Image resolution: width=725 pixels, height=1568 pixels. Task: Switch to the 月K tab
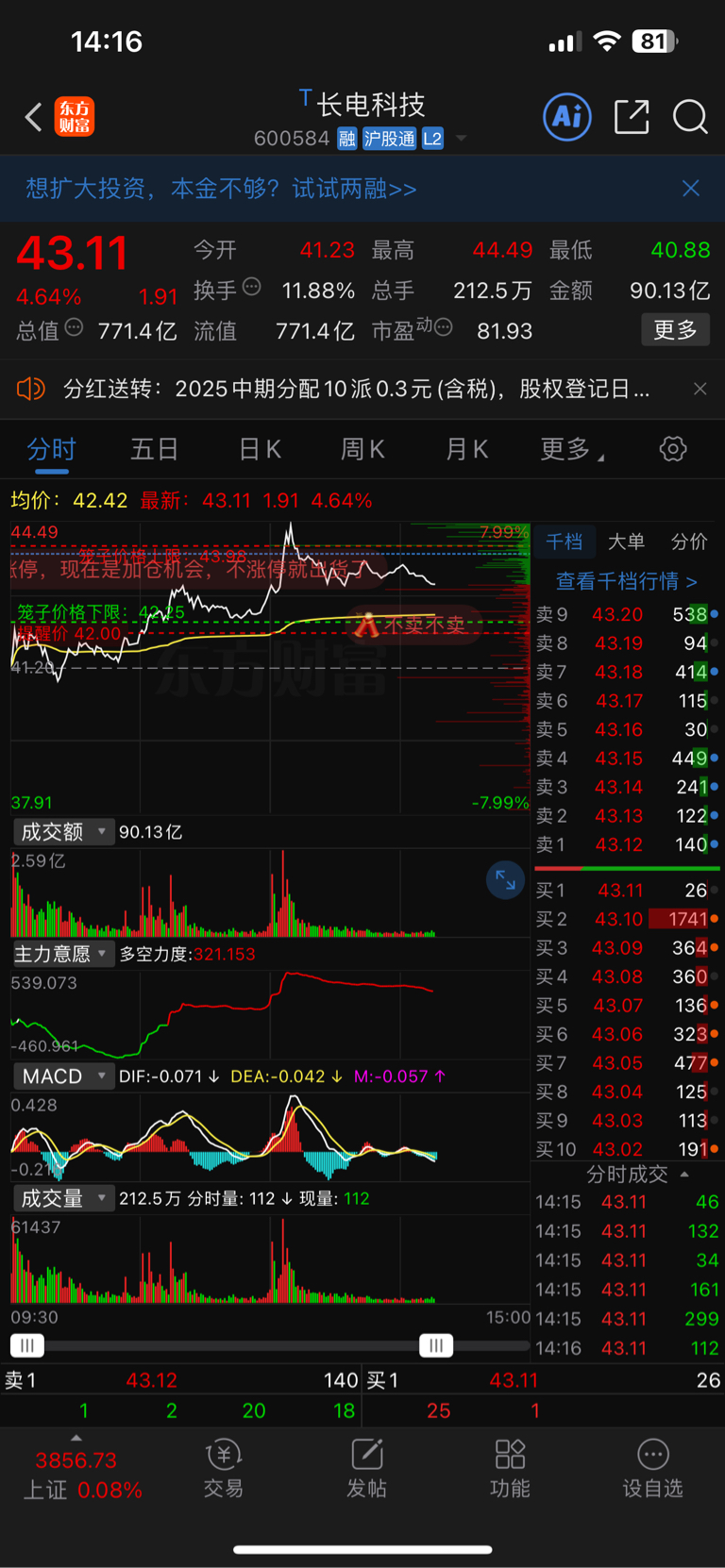(466, 449)
